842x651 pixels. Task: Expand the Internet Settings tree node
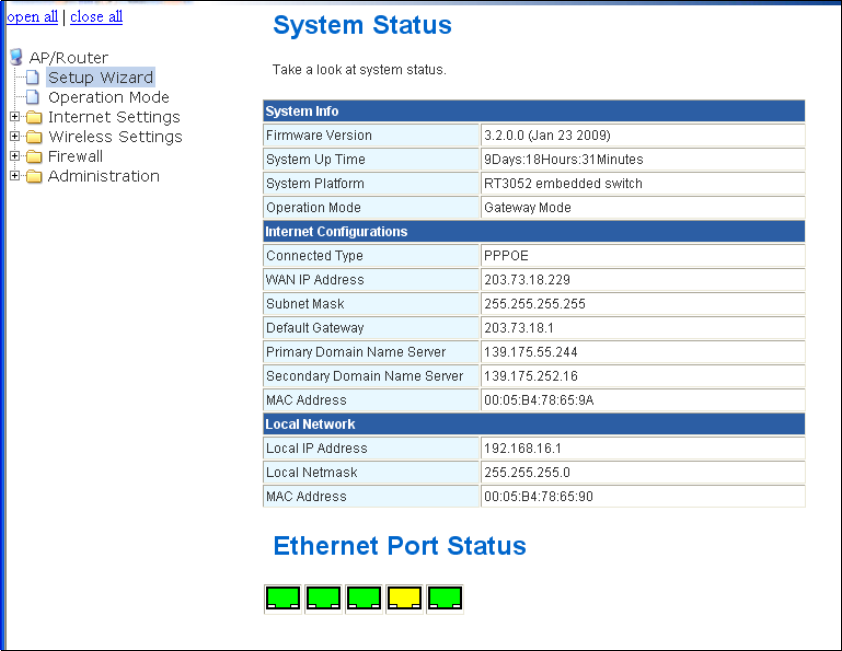pyautogui.click(x=15, y=117)
